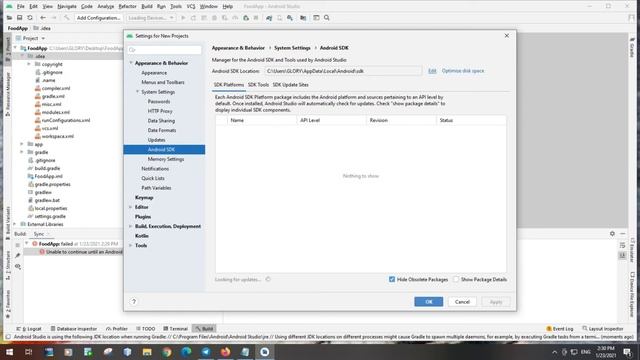Click the SDK Manager icon in main toolbar
This screenshot has width=640, height=360.
290,18
